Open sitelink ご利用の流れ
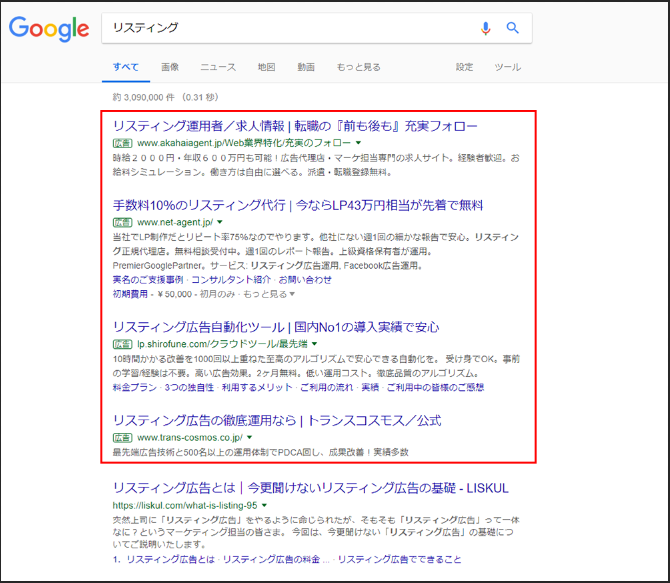 coord(326,388)
